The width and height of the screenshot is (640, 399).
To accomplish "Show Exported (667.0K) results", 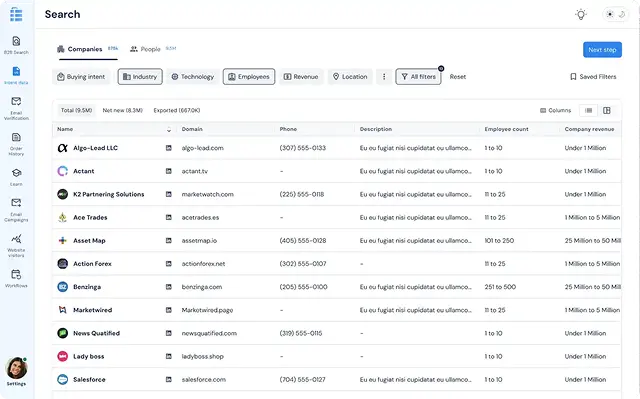I will [x=177, y=111].
